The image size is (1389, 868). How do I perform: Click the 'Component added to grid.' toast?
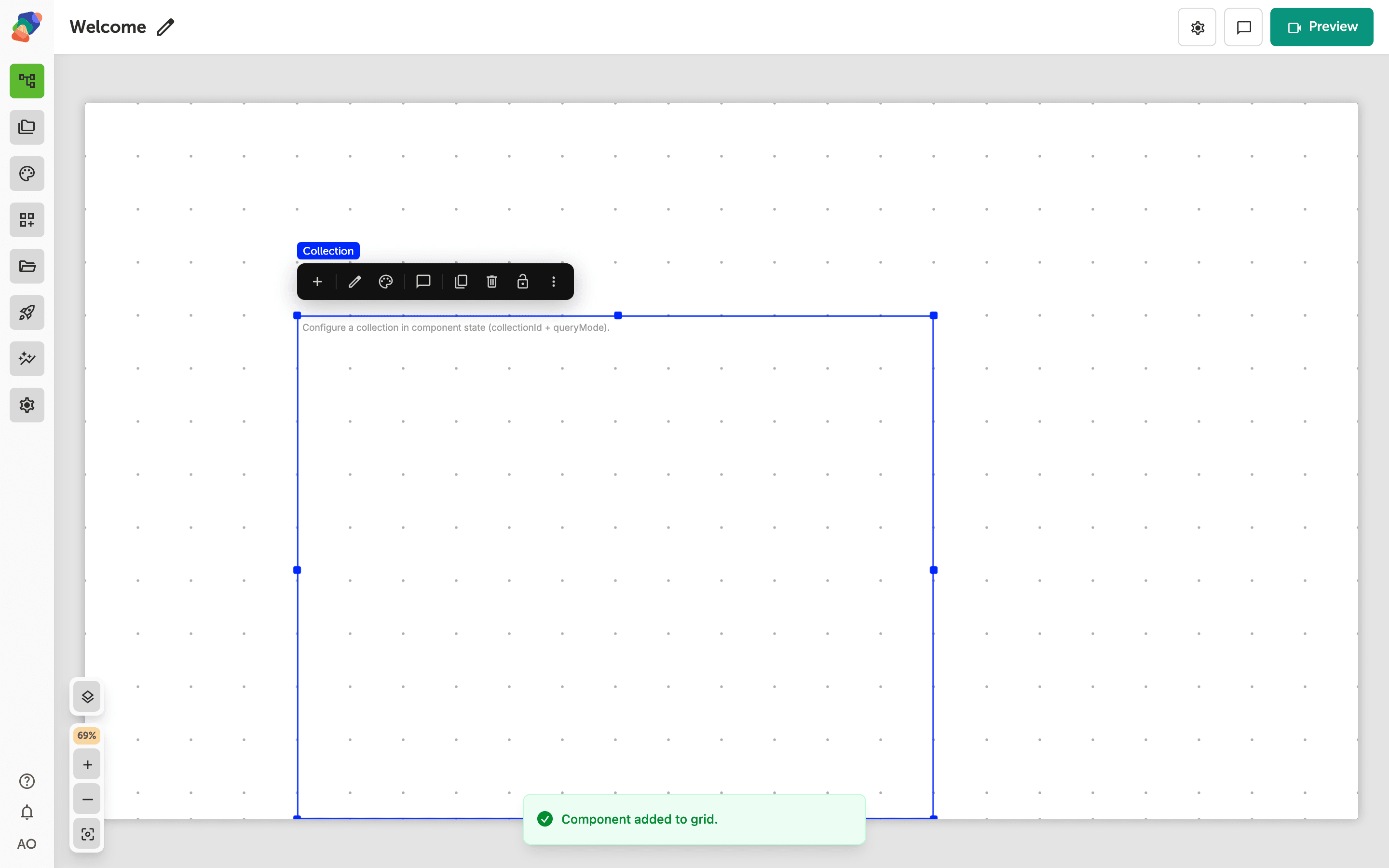coord(694,819)
